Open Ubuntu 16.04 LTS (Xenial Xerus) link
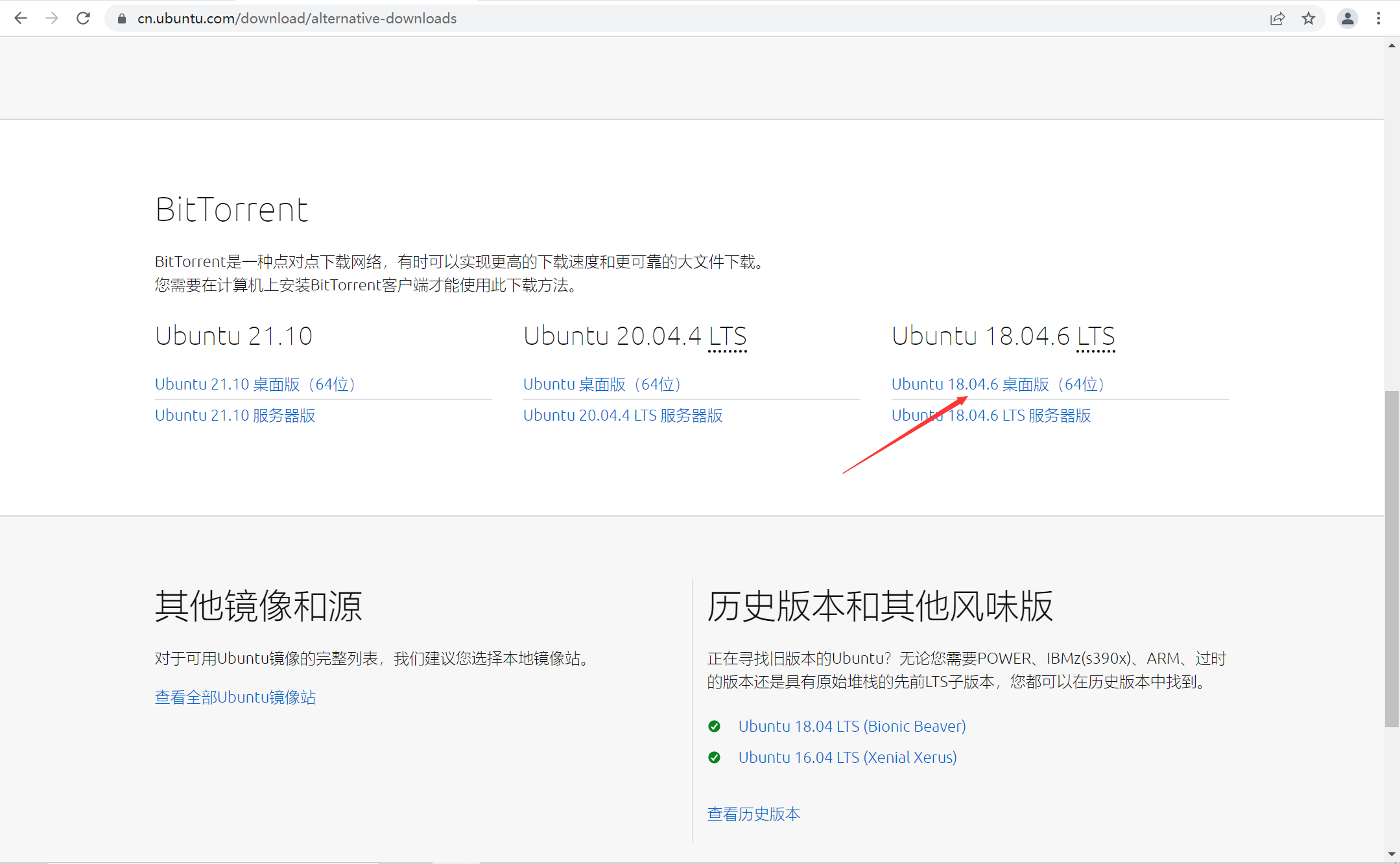Viewport: 1400px width, 864px height. pyautogui.click(x=848, y=758)
